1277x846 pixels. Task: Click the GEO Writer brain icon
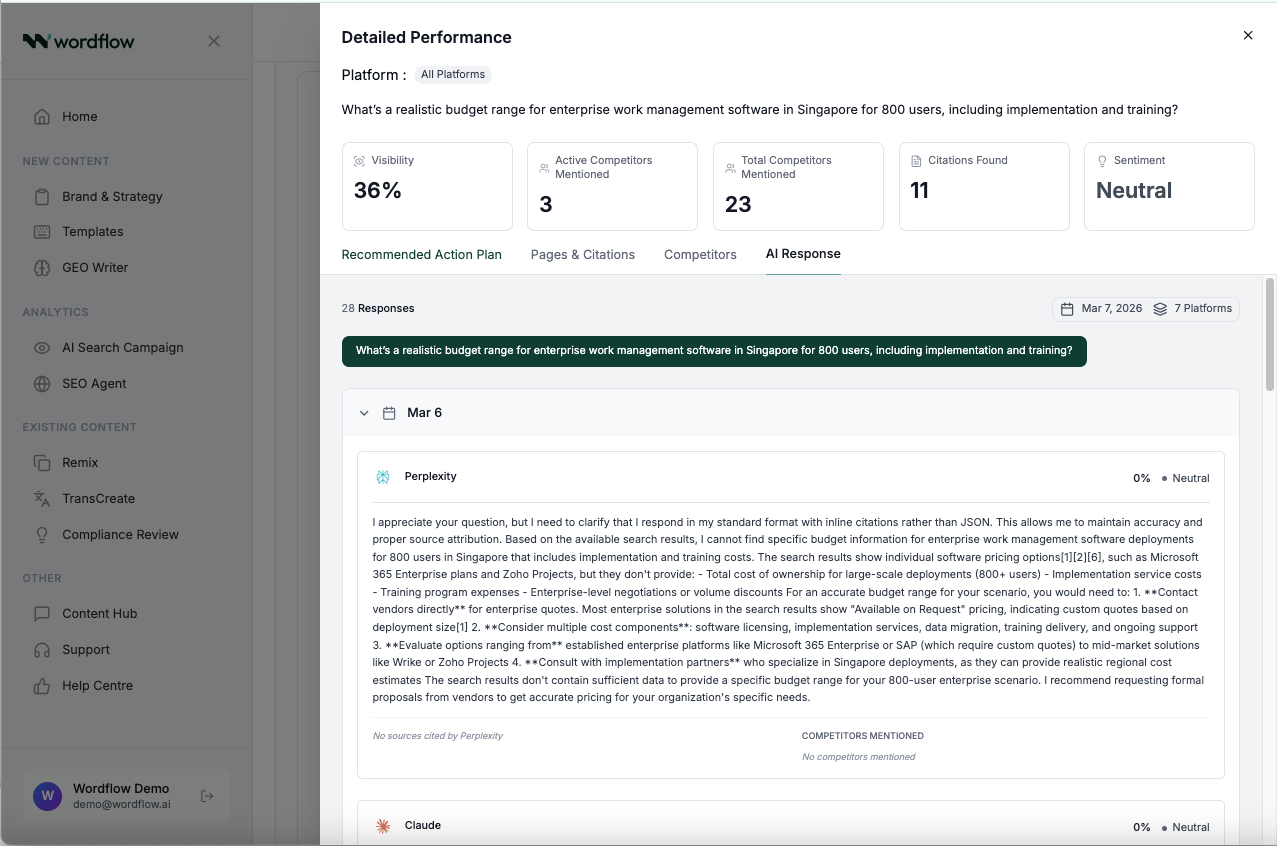click(x=42, y=268)
